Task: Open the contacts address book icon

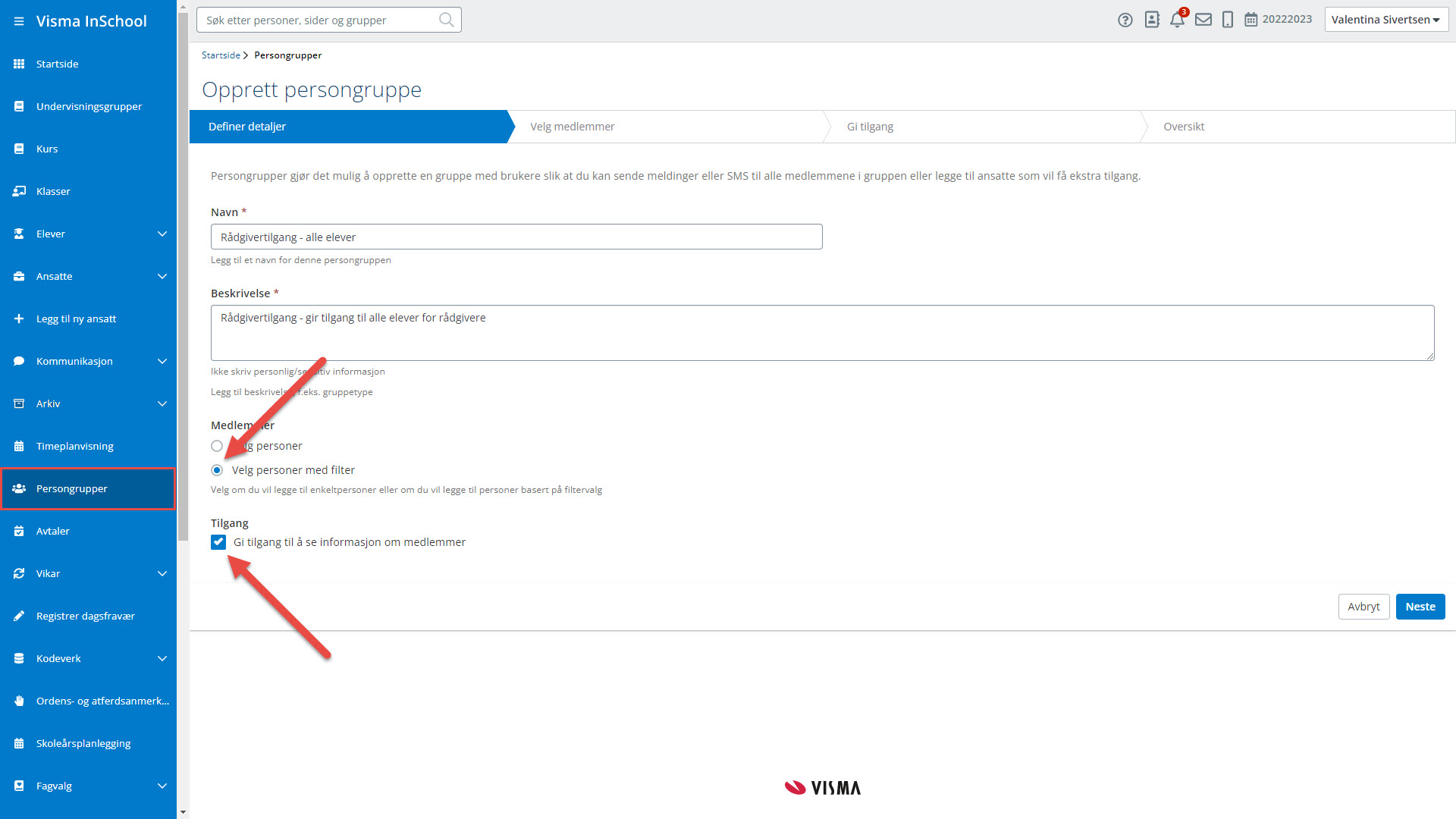Action: point(1152,20)
